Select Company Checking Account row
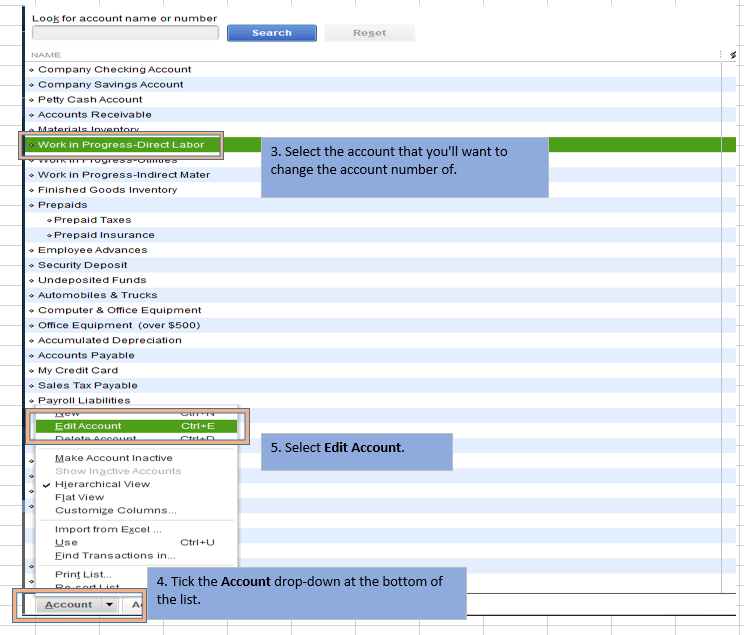The height and width of the screenshot is (635, 744). (381, 69)
